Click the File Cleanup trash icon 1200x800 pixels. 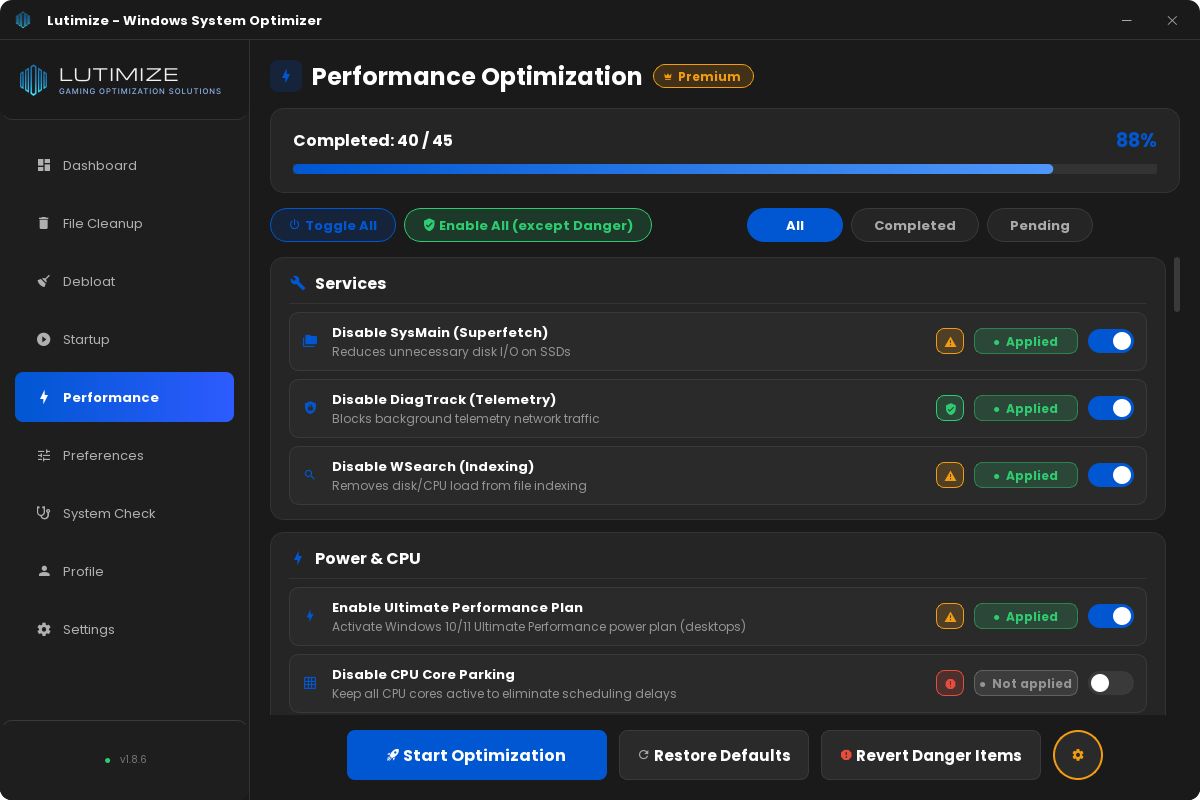click(x=44, y=223)
